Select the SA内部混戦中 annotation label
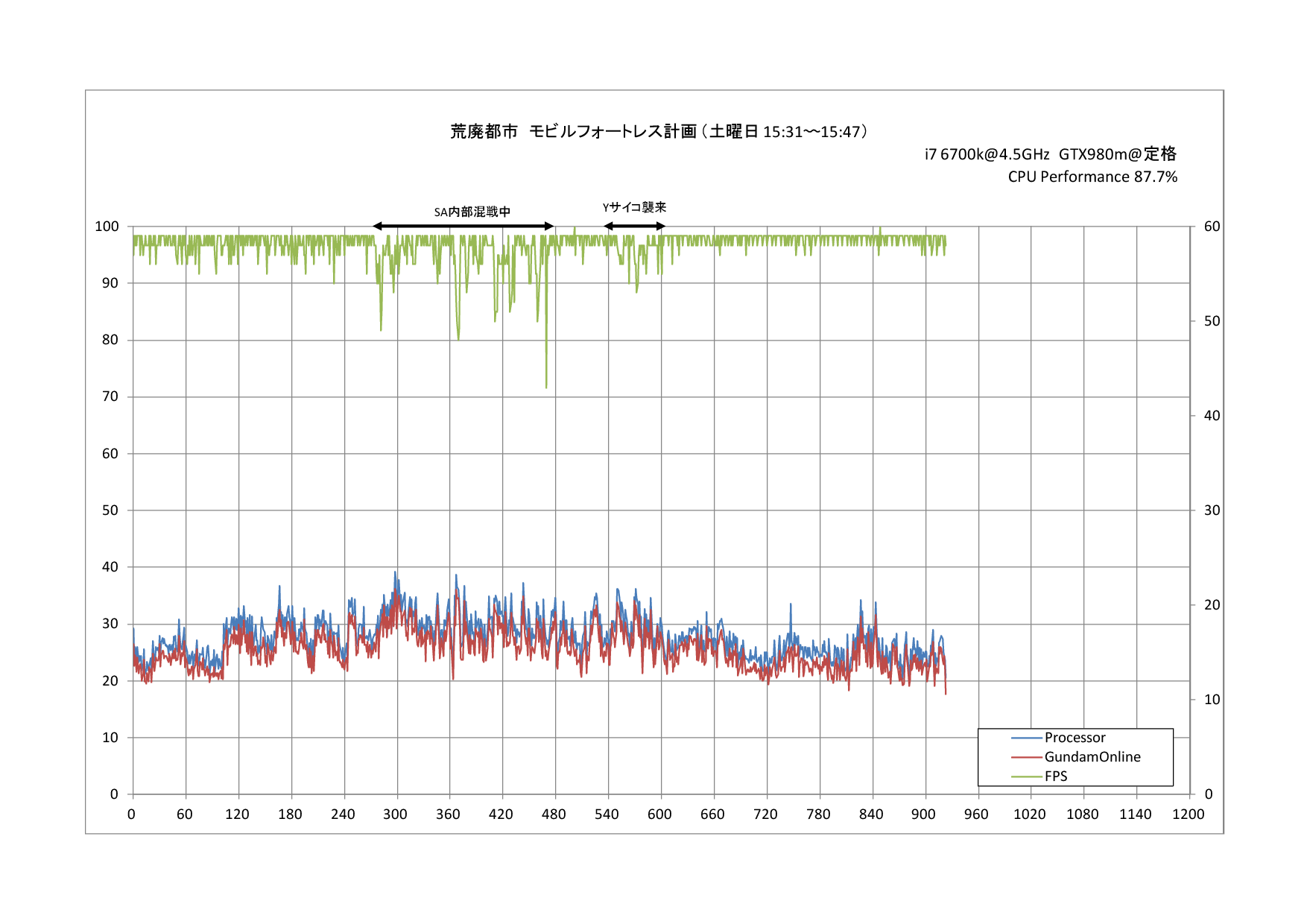Screen dimensions: 1307x924 point(472,212)
